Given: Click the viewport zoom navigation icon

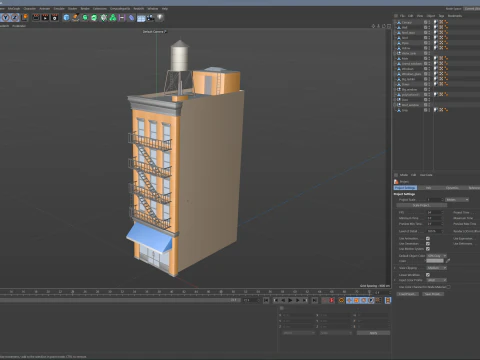Looking at the screenshot, I should pos(379,26).
